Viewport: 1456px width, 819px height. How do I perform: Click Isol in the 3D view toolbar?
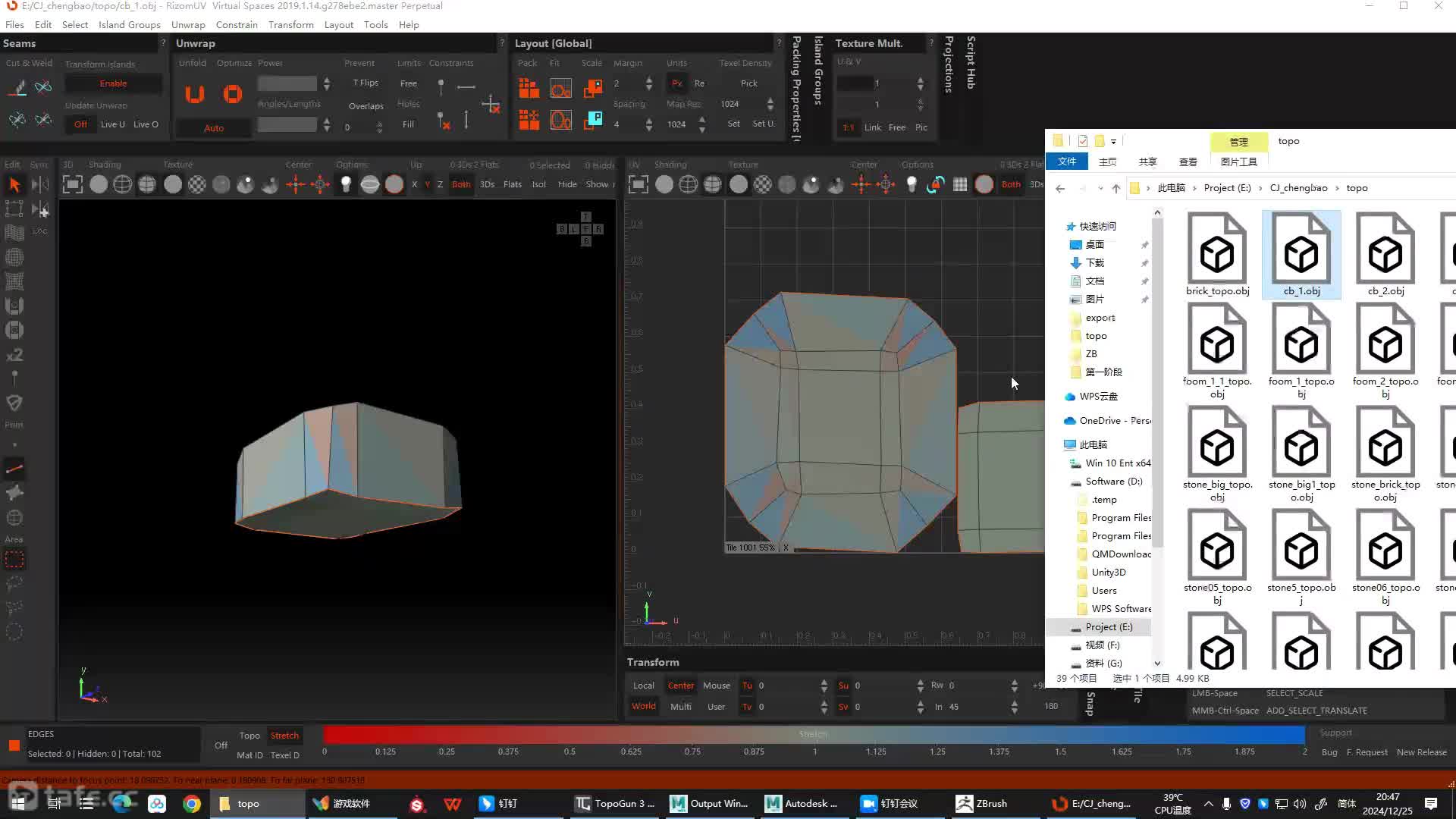tap(538, 184)
